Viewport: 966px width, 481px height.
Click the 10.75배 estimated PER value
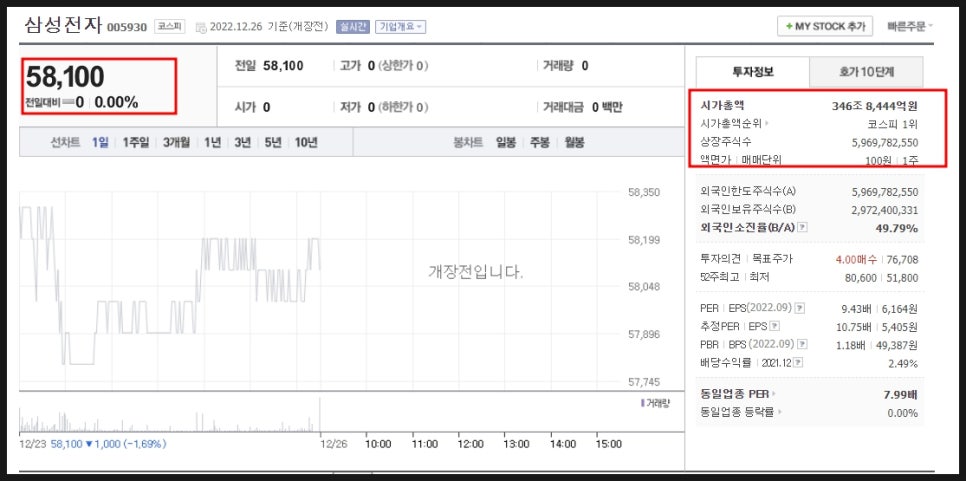[853, 326]
